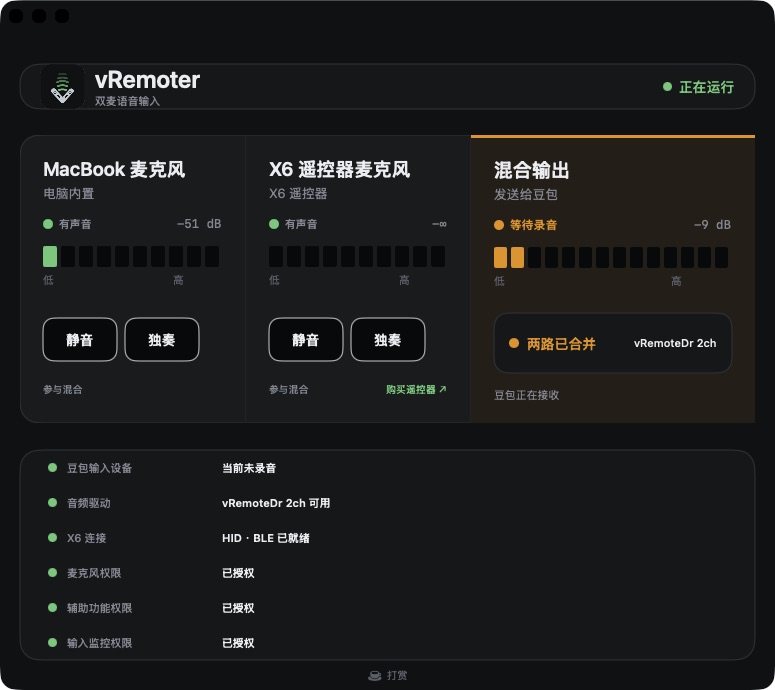Click the −51 dB reading
This screenshot has width=775, height=690.
199,224
